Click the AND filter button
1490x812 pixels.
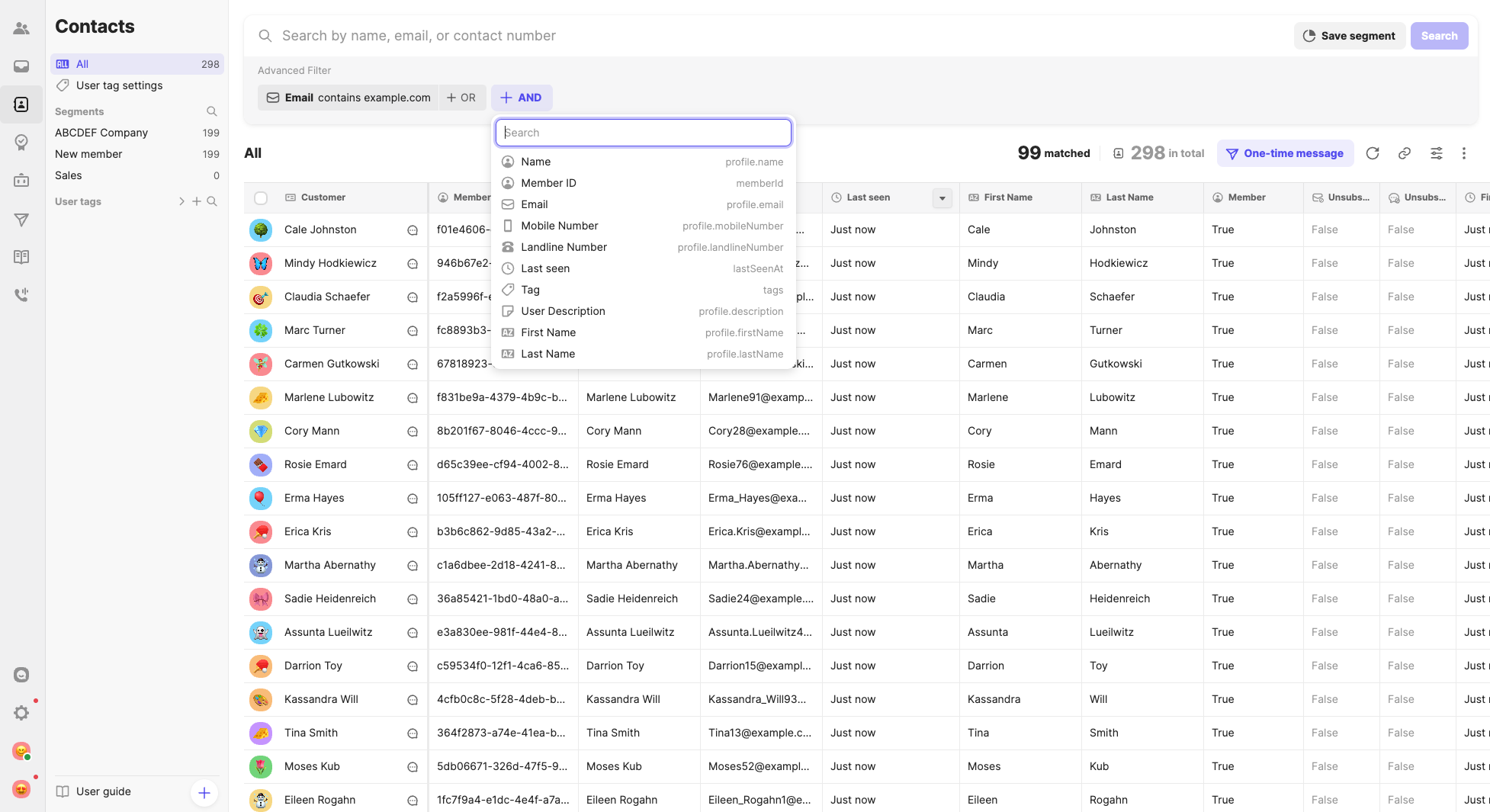coord(522,98)
